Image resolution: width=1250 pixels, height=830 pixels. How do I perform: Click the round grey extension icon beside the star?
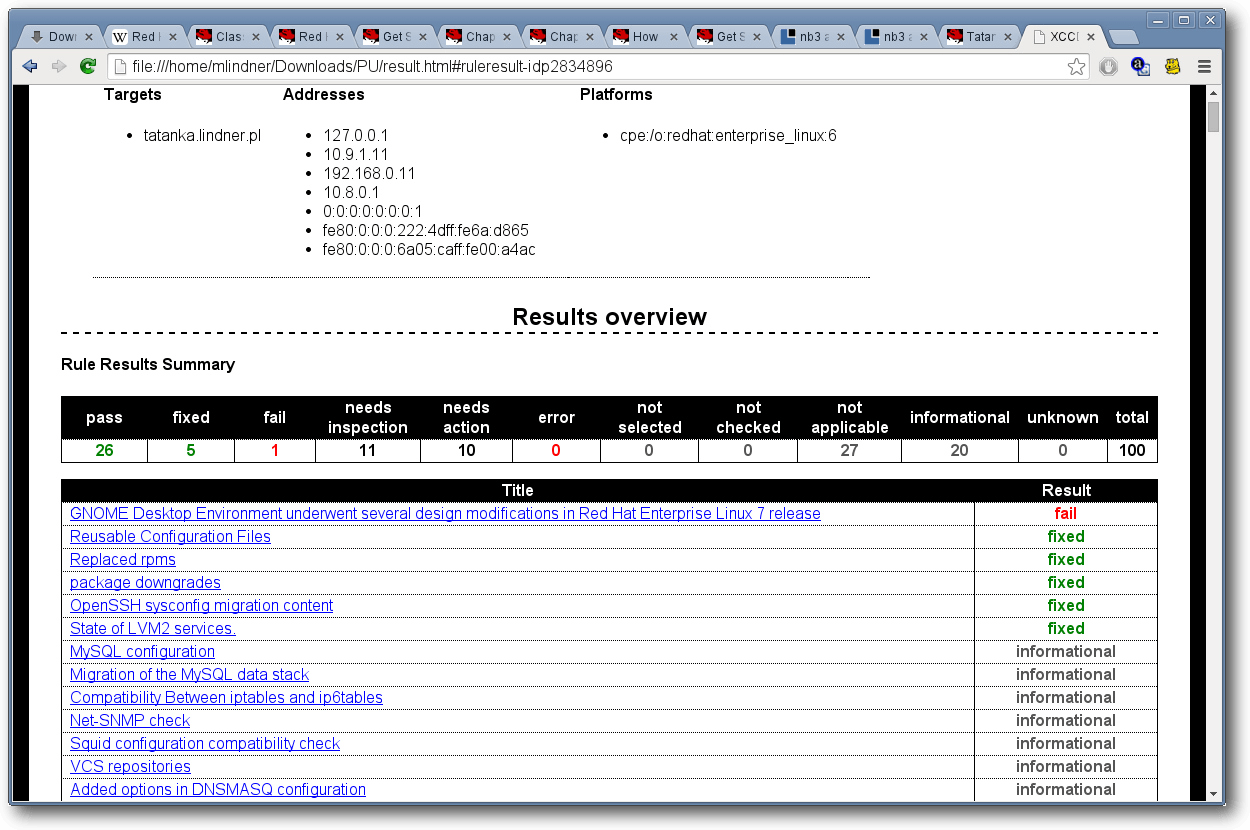click(x=1108, y=67)
